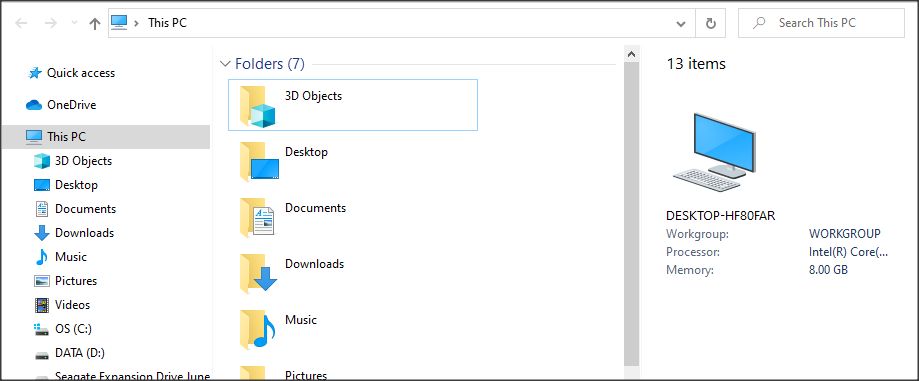Click the vertical scrollbar thumb

coord(631,214)
